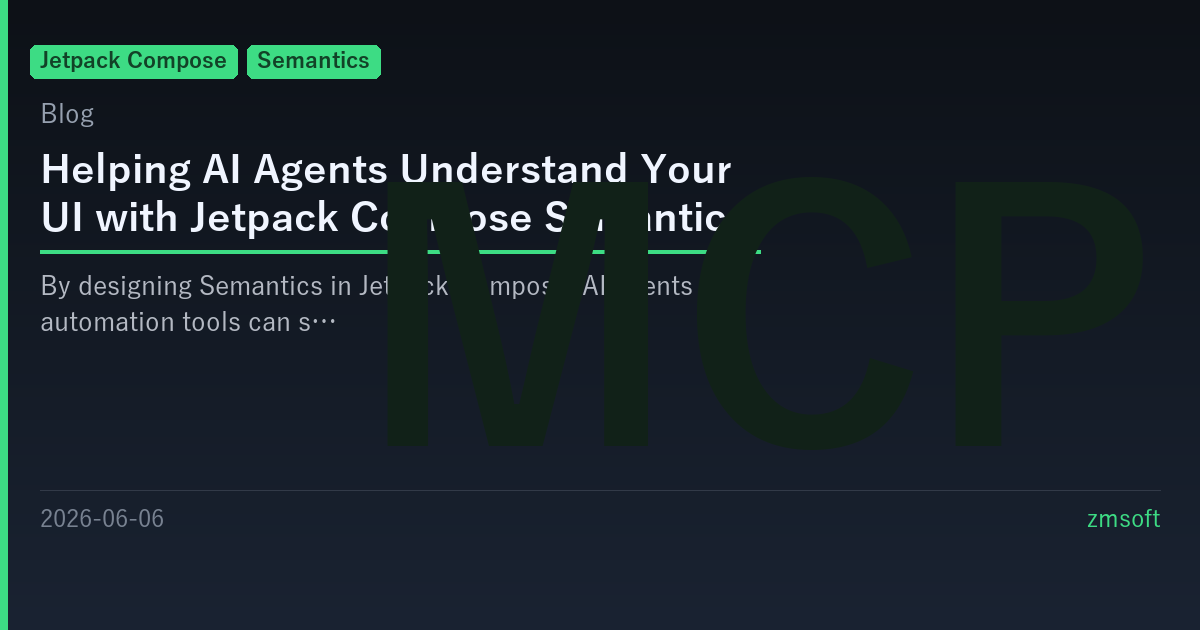The height and width of the screenshot is (630, 1200).
Task: Select the Jetpack Compose tag
Action: [x=134, y=61]
